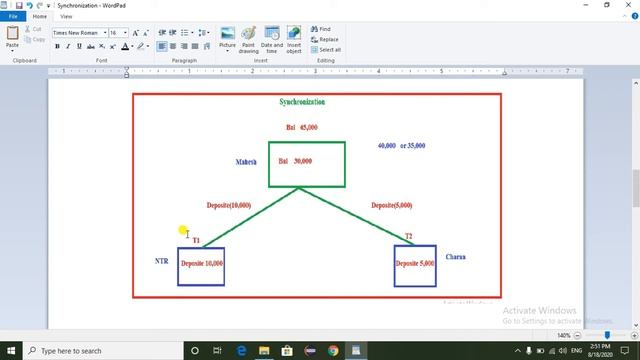Undo the last action
The height and width of the screenshot is (360, 640).
coord(29,5)
